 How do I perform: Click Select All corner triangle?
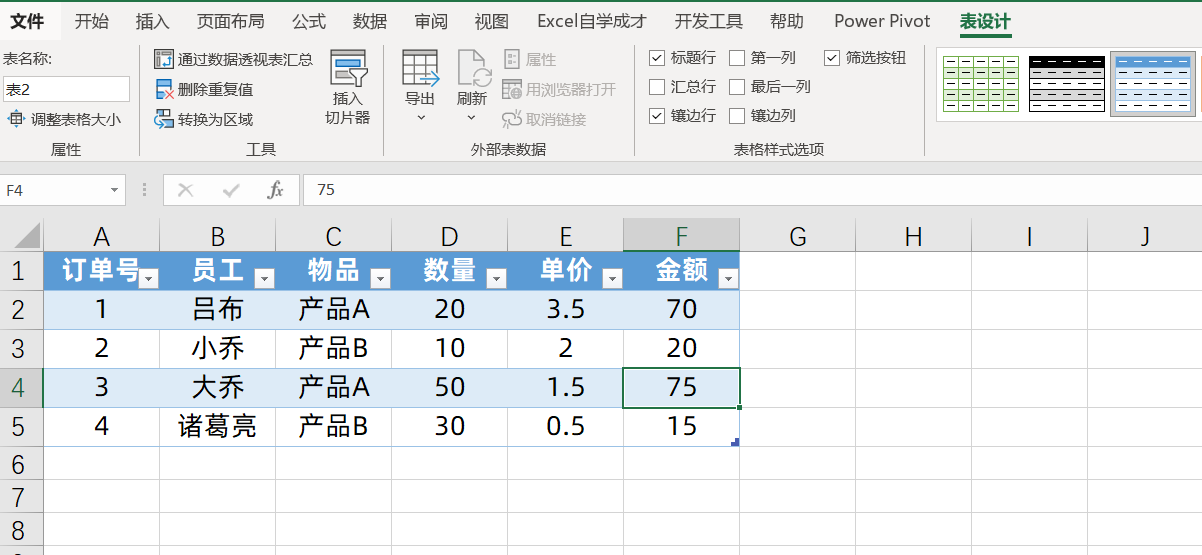pos(28,236)
